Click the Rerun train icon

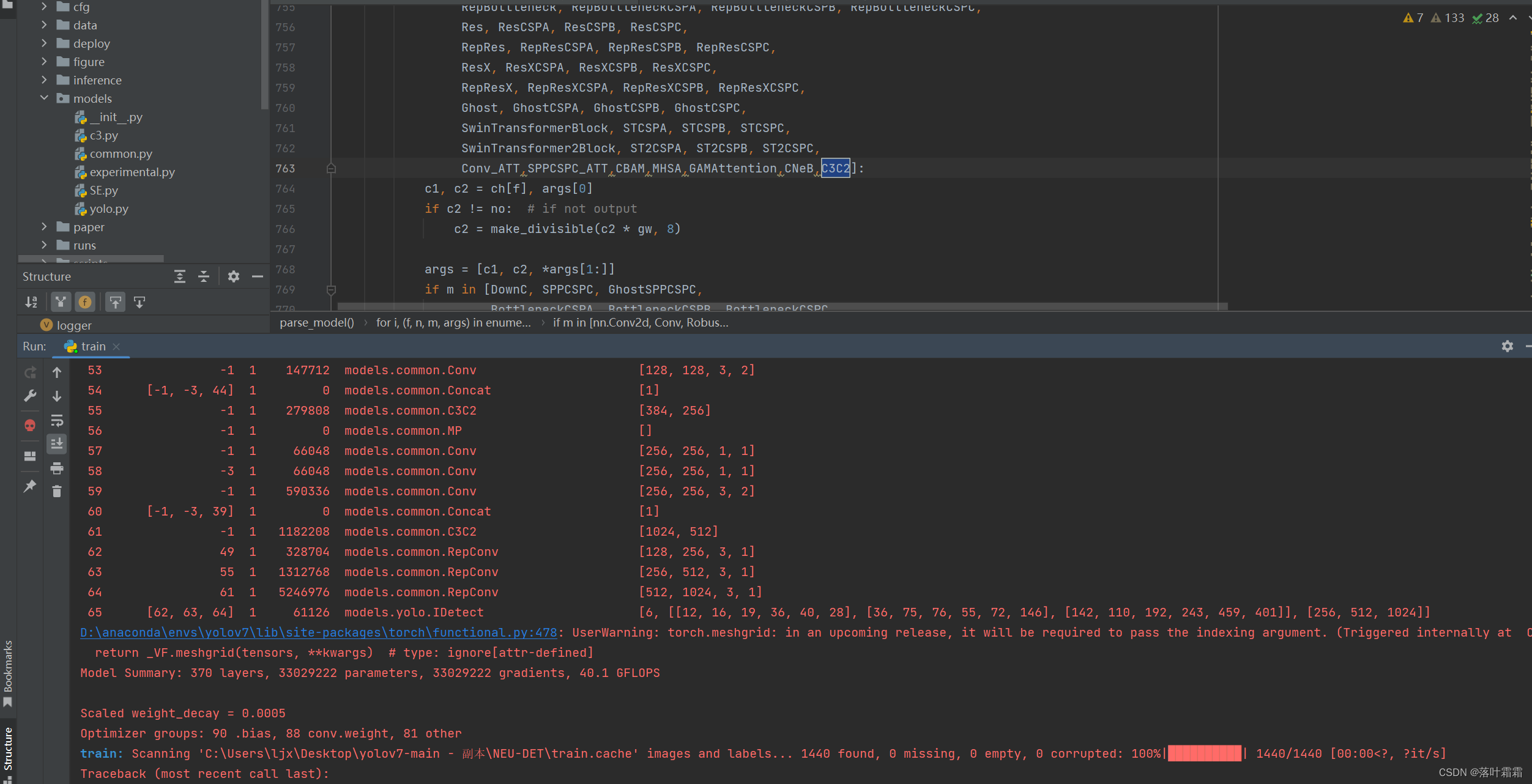click(30, 372)
